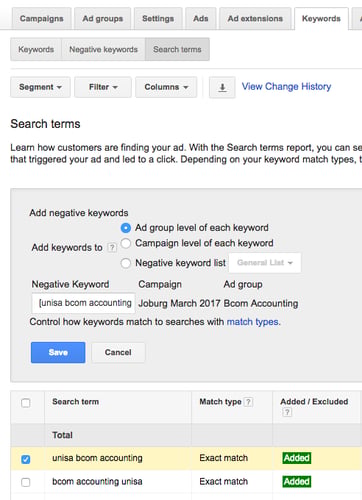Open the General List dropdown
Viewport: 362px width, 500px height.
(x=265, y=263)
